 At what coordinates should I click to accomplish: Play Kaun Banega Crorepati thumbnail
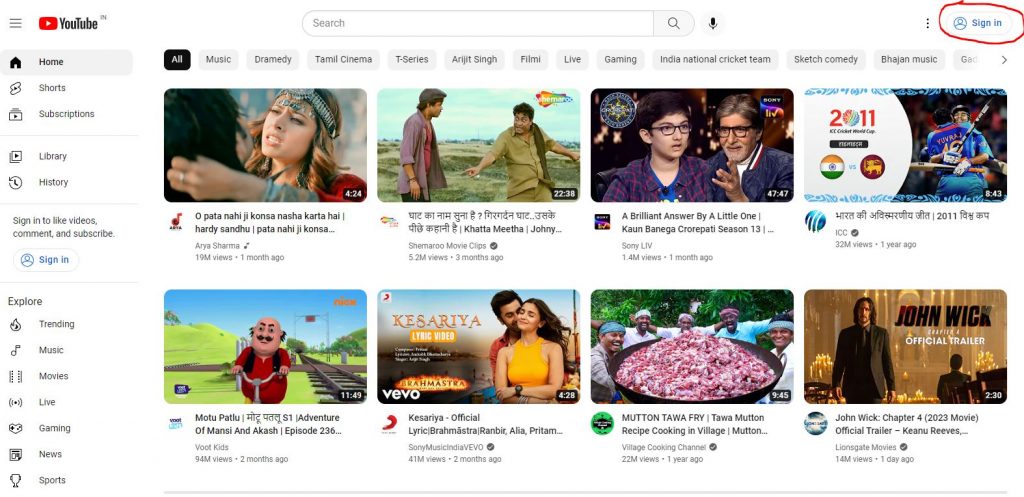692,145
